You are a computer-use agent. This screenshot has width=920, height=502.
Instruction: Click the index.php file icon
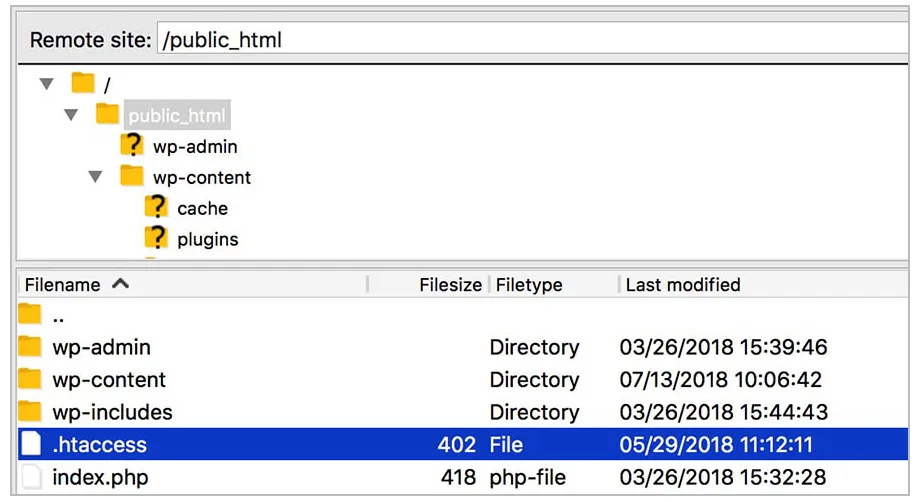[31, 476]
